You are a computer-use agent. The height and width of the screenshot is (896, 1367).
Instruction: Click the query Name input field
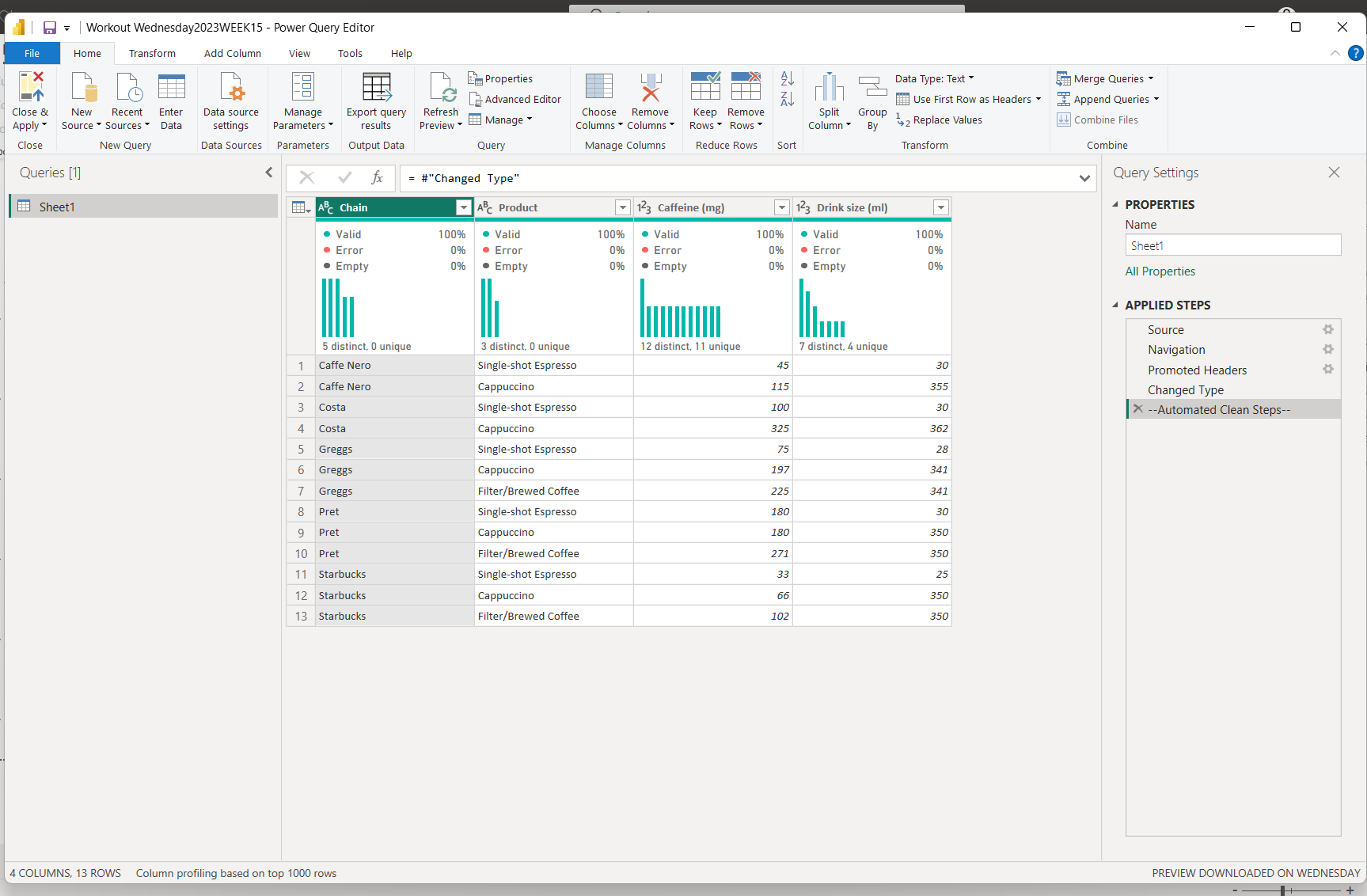pos(1232,245)
